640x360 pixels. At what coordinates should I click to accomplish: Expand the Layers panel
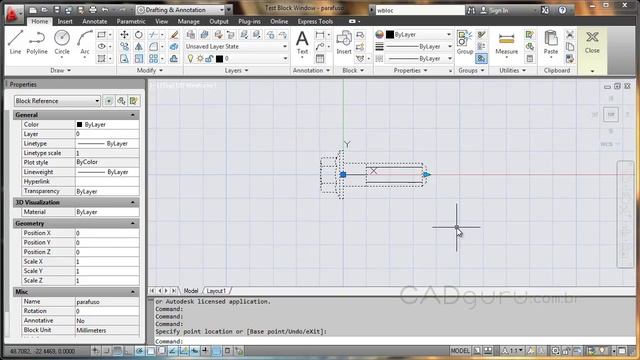pyautogui.click(x=236, y=71)
